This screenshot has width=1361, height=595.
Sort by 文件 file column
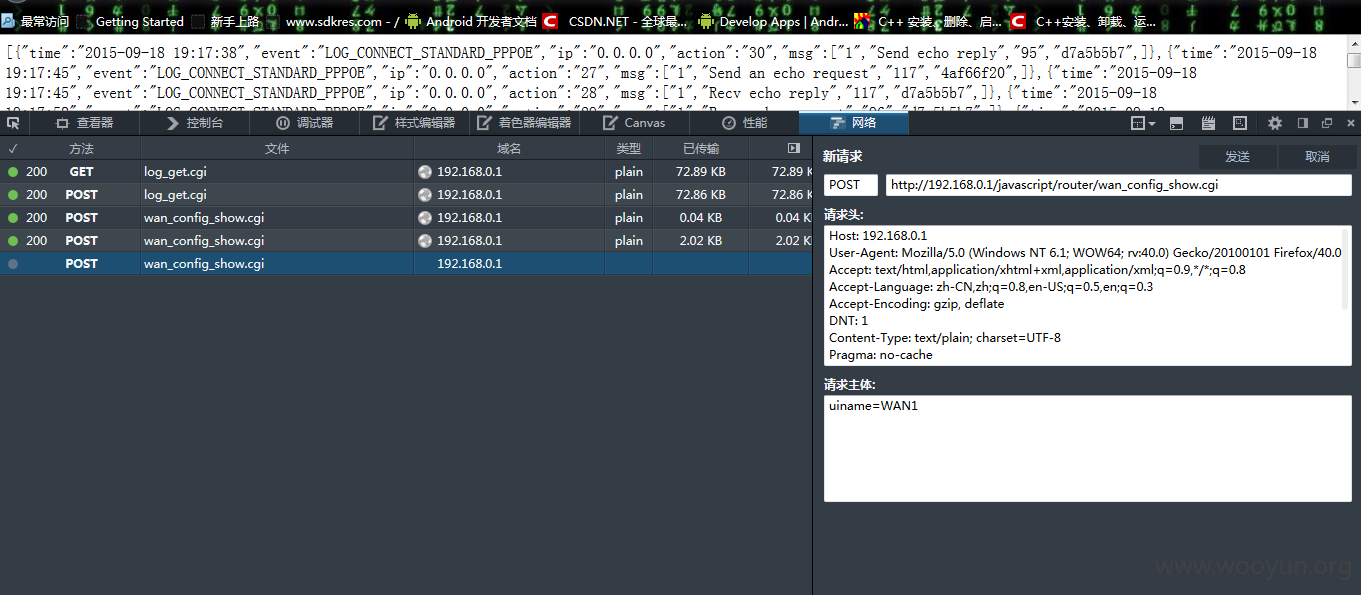pyautogui.click(x=277, y=148)
